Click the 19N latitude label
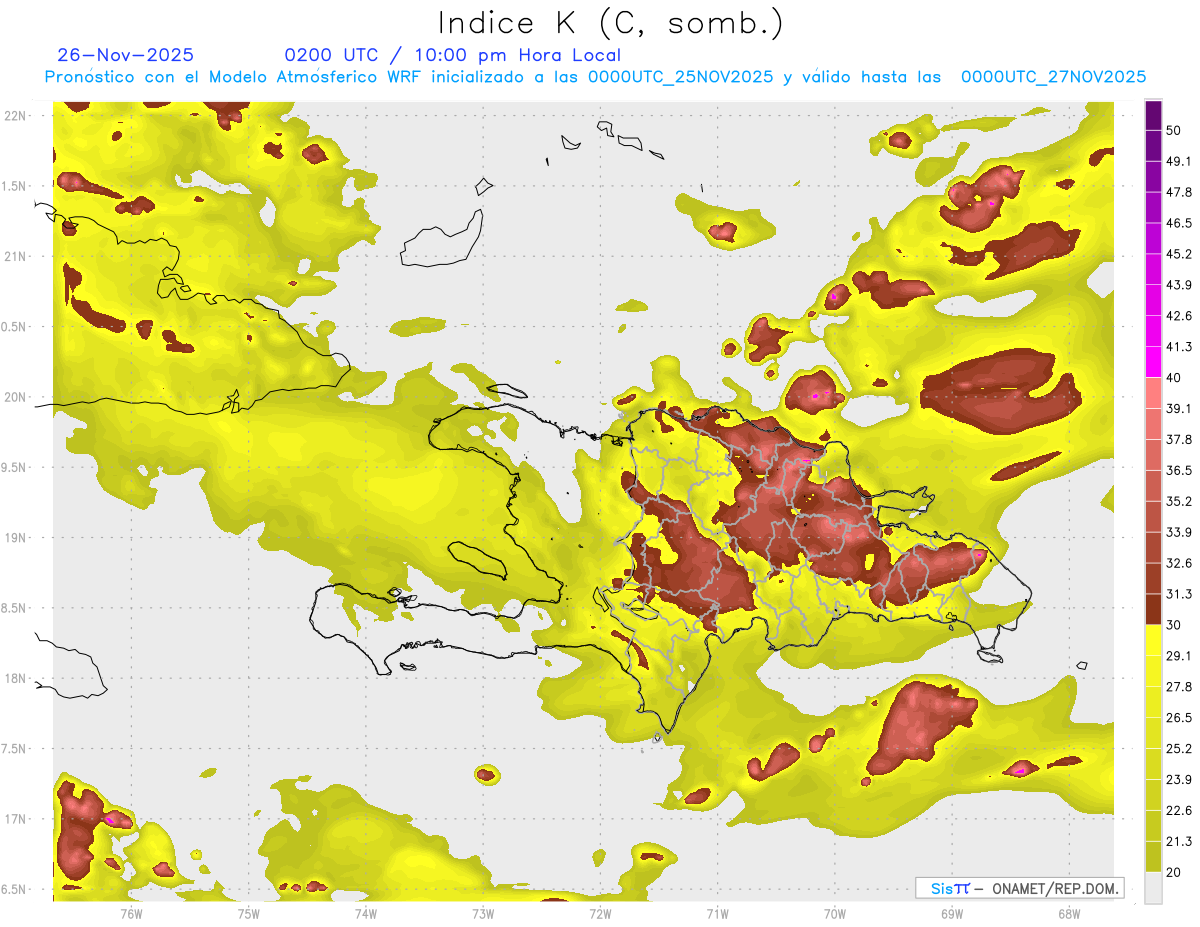 point(15,538)
